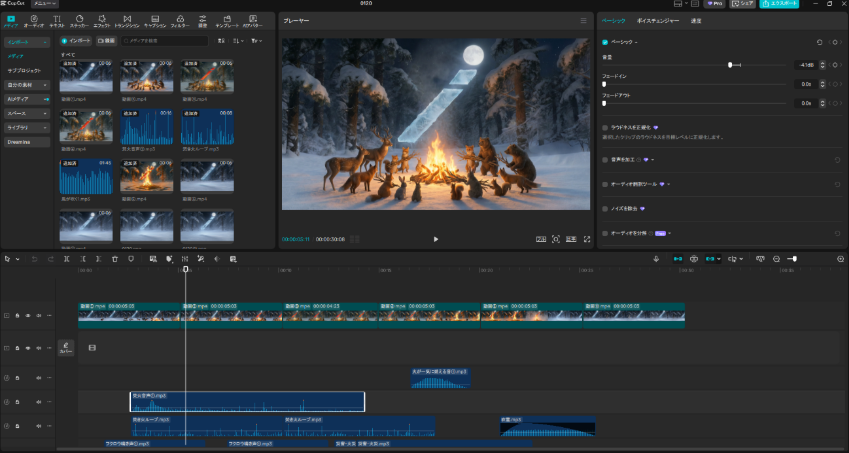Image resolution: width=849 pixels, height=453 pixels.
Task: Click the エクスポート export button
Action: point(779,4)
